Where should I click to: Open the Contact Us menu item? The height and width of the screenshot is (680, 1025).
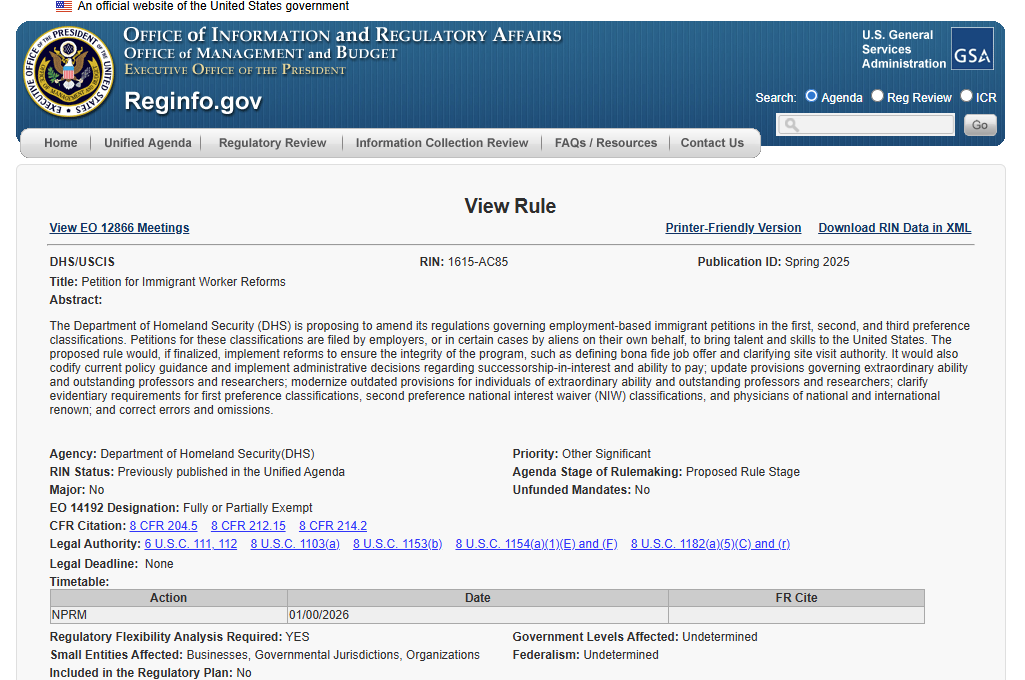712,143
